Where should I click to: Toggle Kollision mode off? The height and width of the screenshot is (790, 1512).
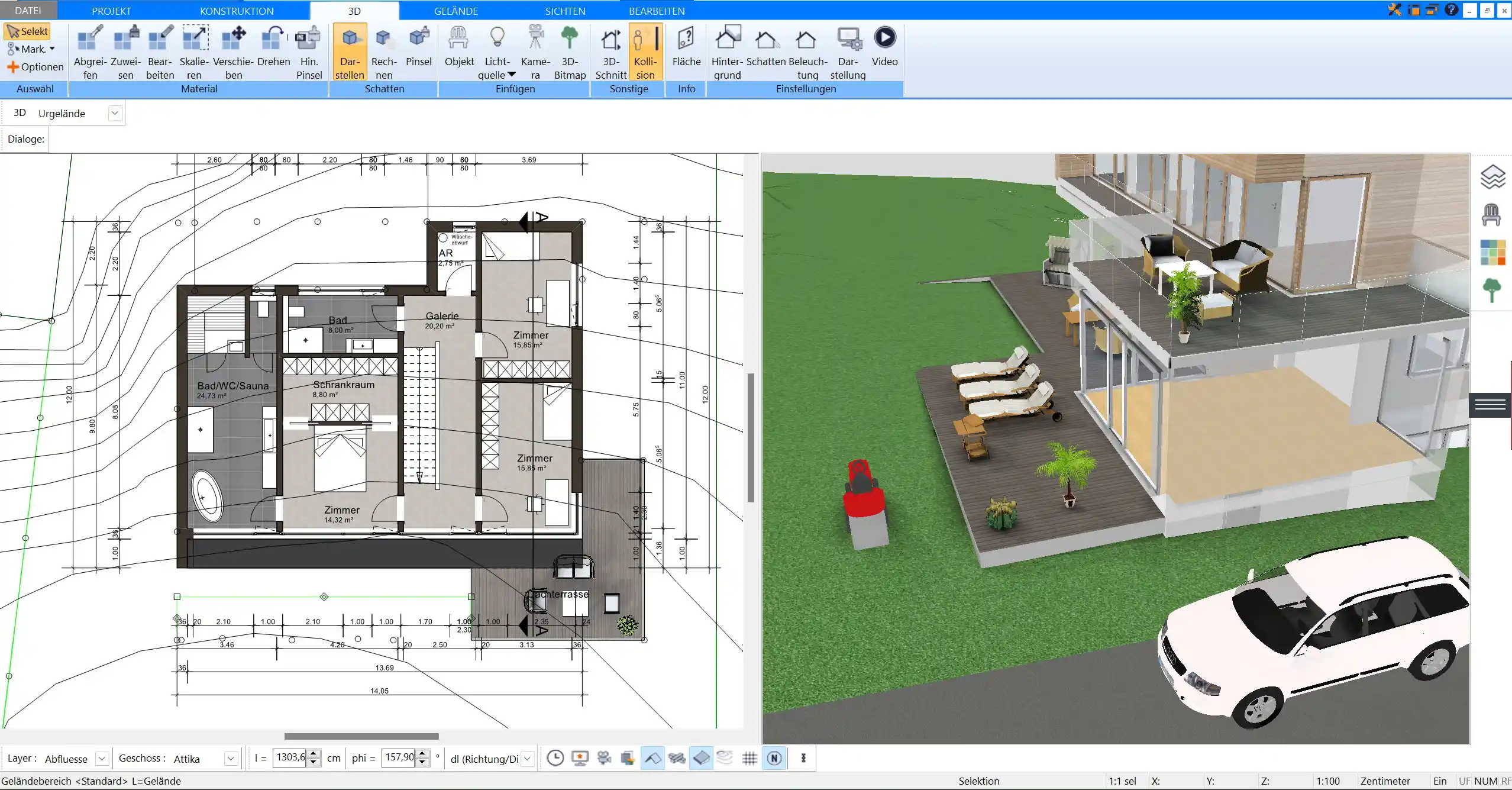click(x=645, y=52)
